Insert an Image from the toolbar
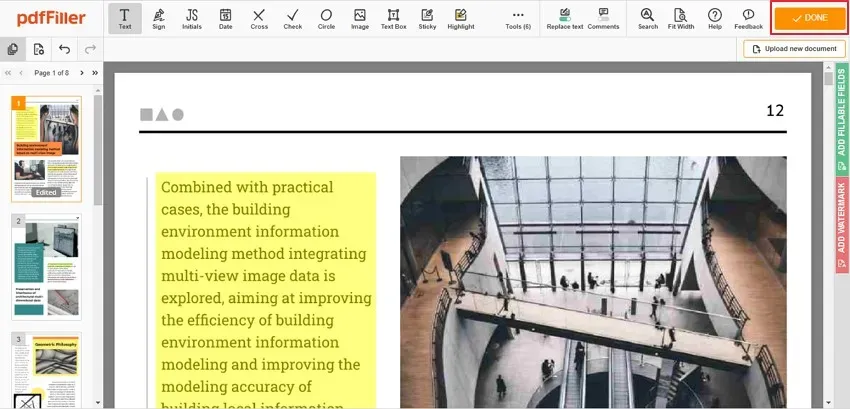The width and height of the screenshot is (850, 409). click(360, 18)
